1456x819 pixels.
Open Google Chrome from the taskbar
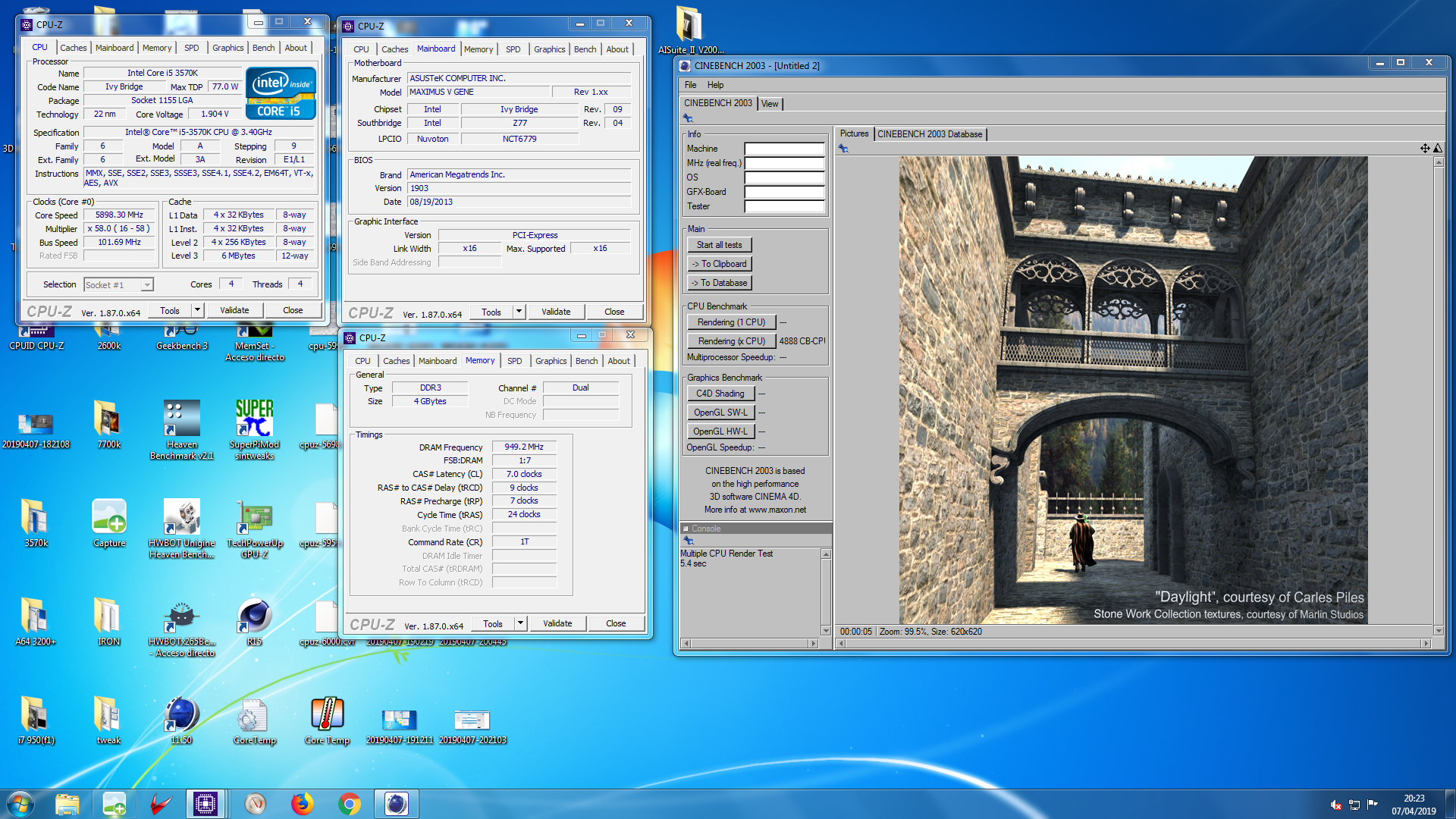tap(350, 804)
